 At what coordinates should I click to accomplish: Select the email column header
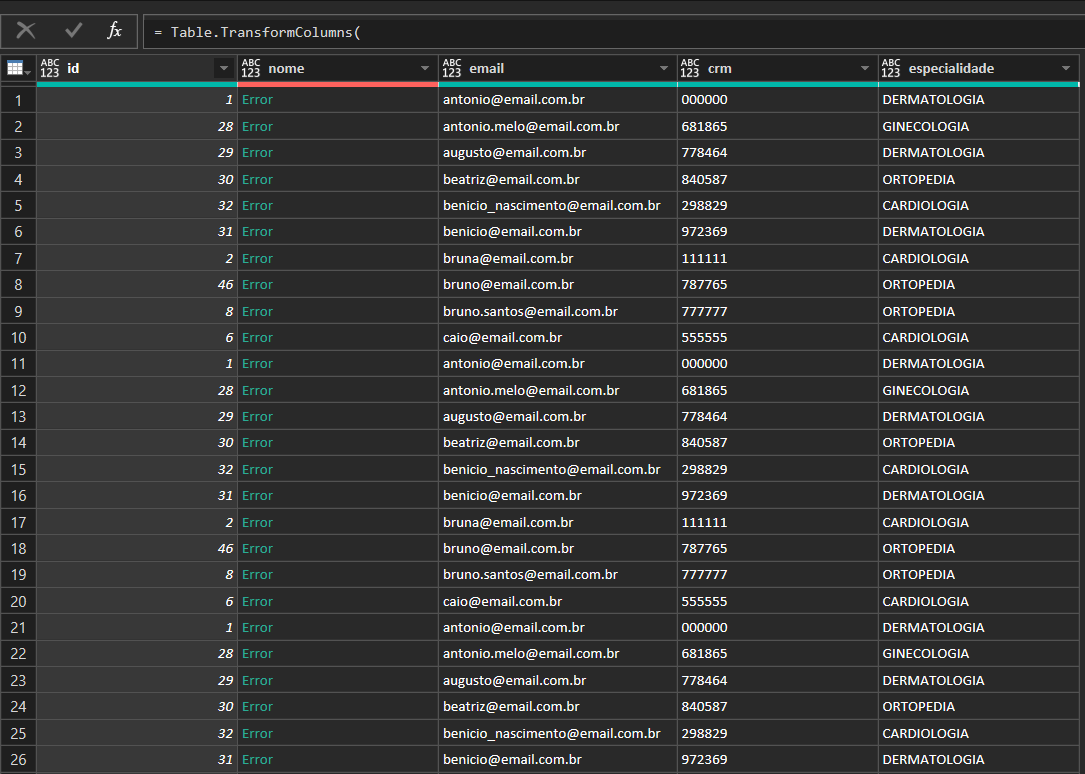pyautogui.click(x=558, y=68)
